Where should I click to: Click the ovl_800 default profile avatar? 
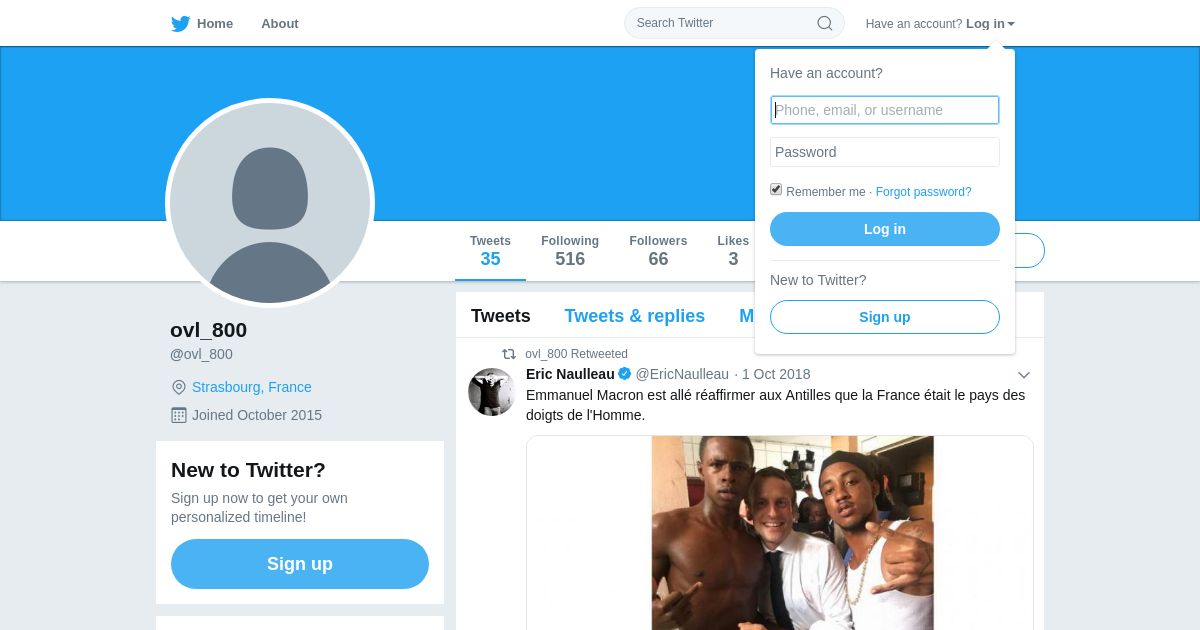(270, 203)
